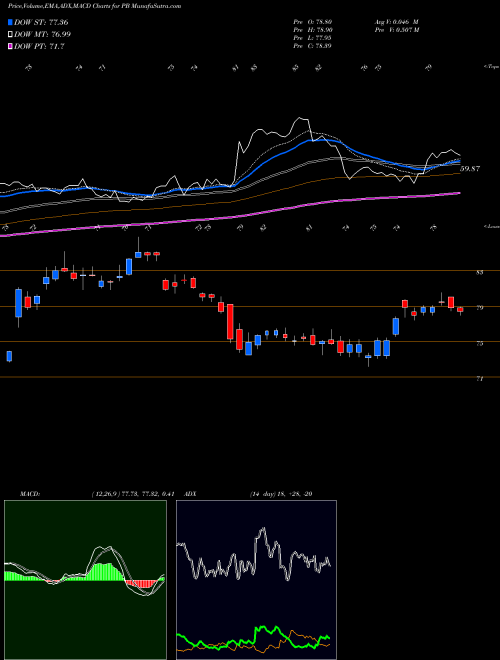Select the Pre O: 78.80 value
Image resolution: width=500 pixels, height=660 pixels.
coord(313,21)
